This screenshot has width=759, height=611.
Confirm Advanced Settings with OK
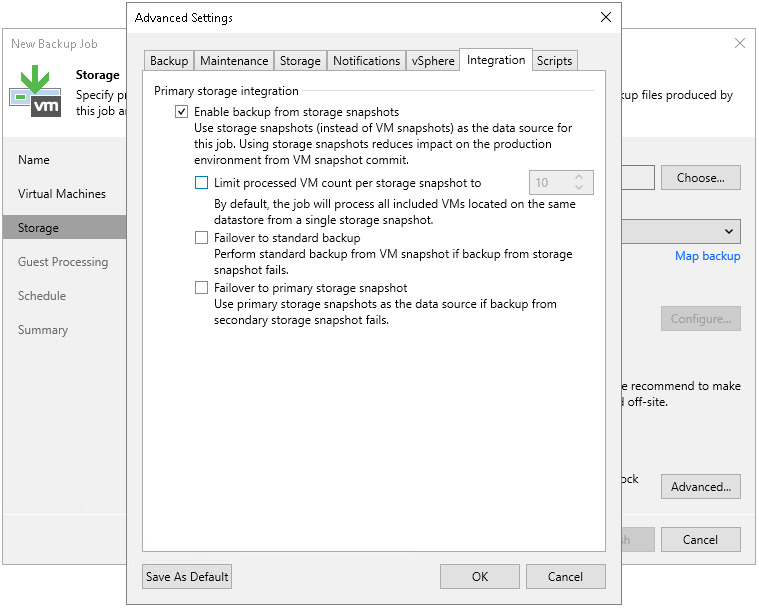tap(480, 577)
